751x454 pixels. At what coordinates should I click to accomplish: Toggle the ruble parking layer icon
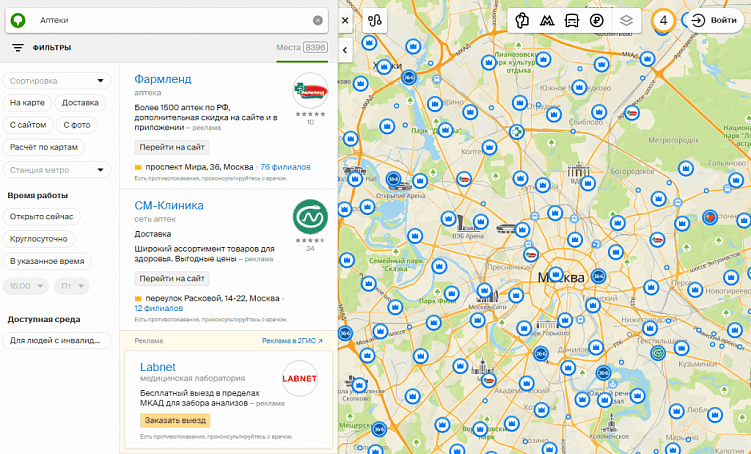(x=597, y=21)
